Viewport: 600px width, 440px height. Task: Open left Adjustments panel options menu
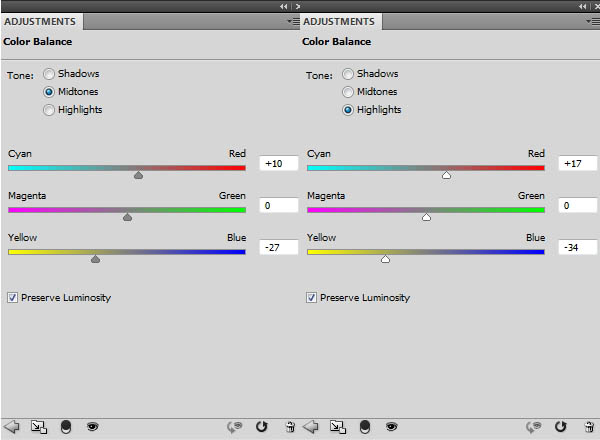(x=293, y=21)
